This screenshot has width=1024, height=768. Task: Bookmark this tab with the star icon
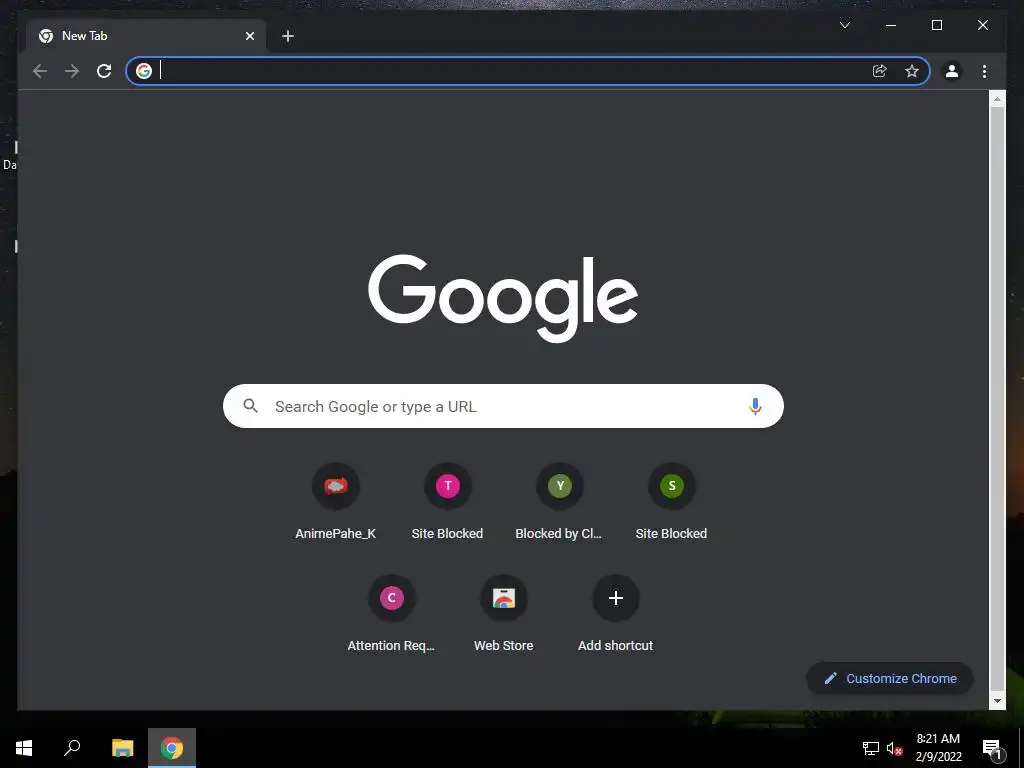click(912, 71)
